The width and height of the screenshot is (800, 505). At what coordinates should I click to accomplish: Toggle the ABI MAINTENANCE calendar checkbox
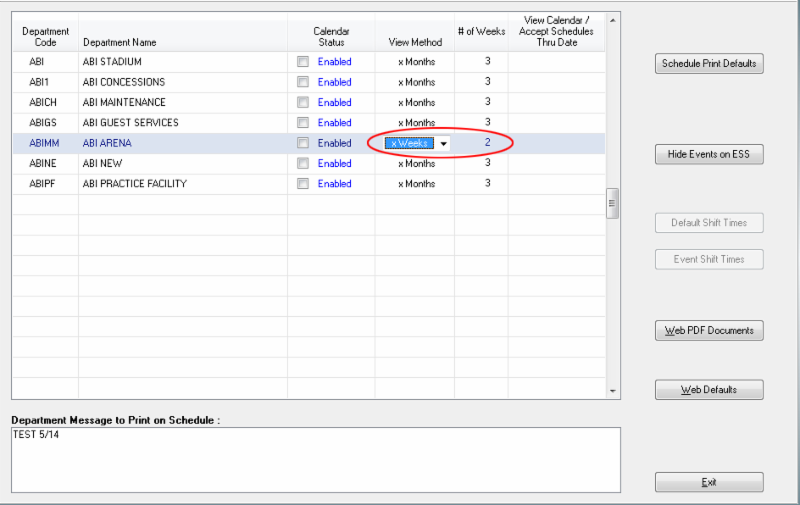click(303, 103)
